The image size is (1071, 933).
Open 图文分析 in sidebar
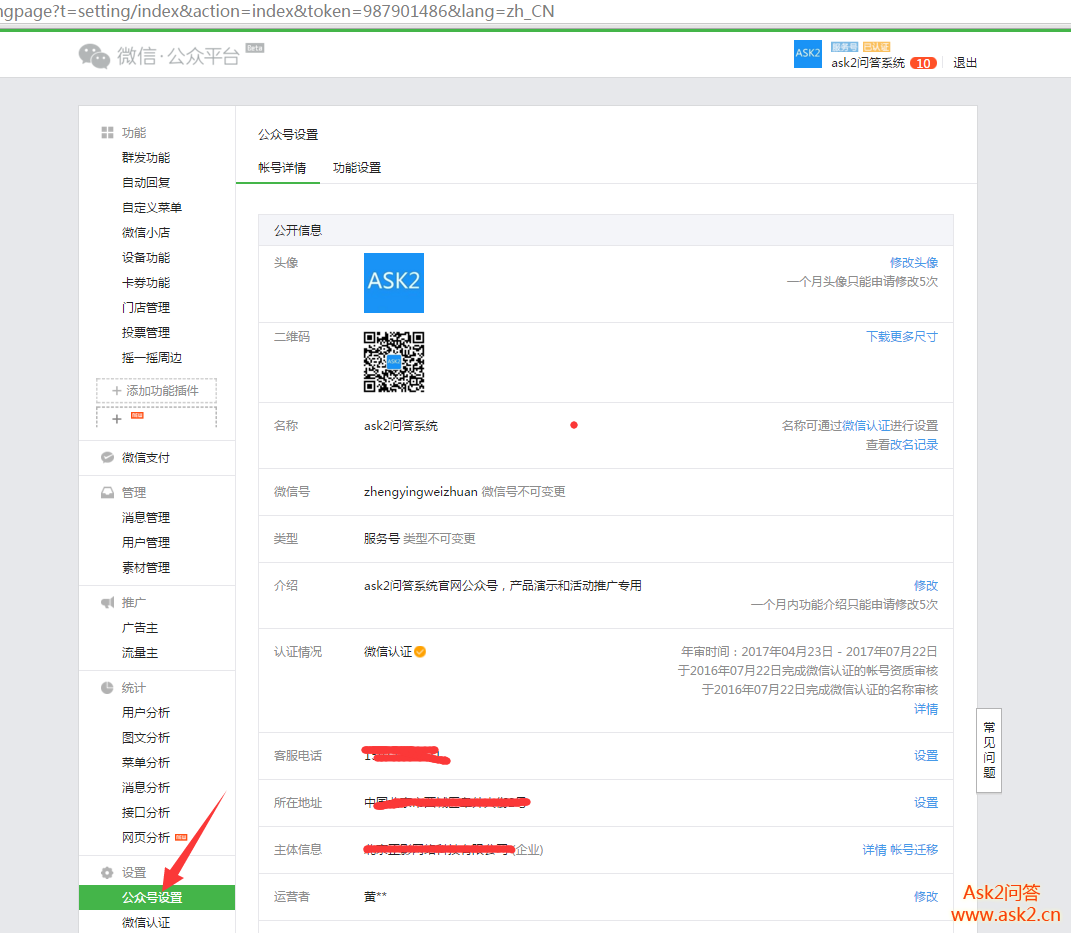(145, 738)
